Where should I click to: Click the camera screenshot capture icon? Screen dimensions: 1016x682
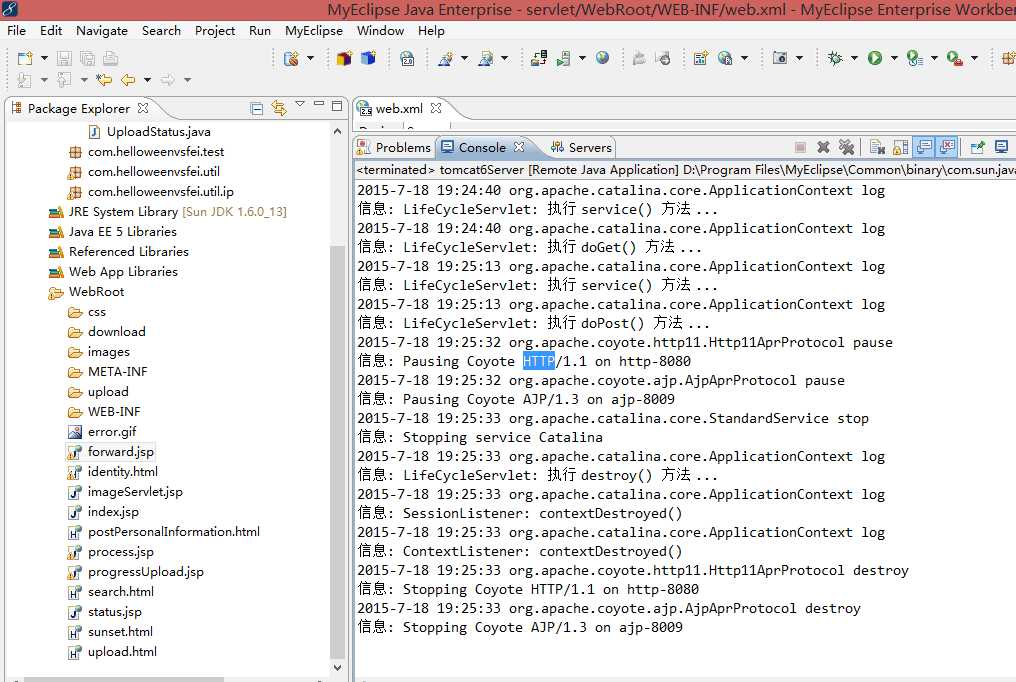pos(780,58)
